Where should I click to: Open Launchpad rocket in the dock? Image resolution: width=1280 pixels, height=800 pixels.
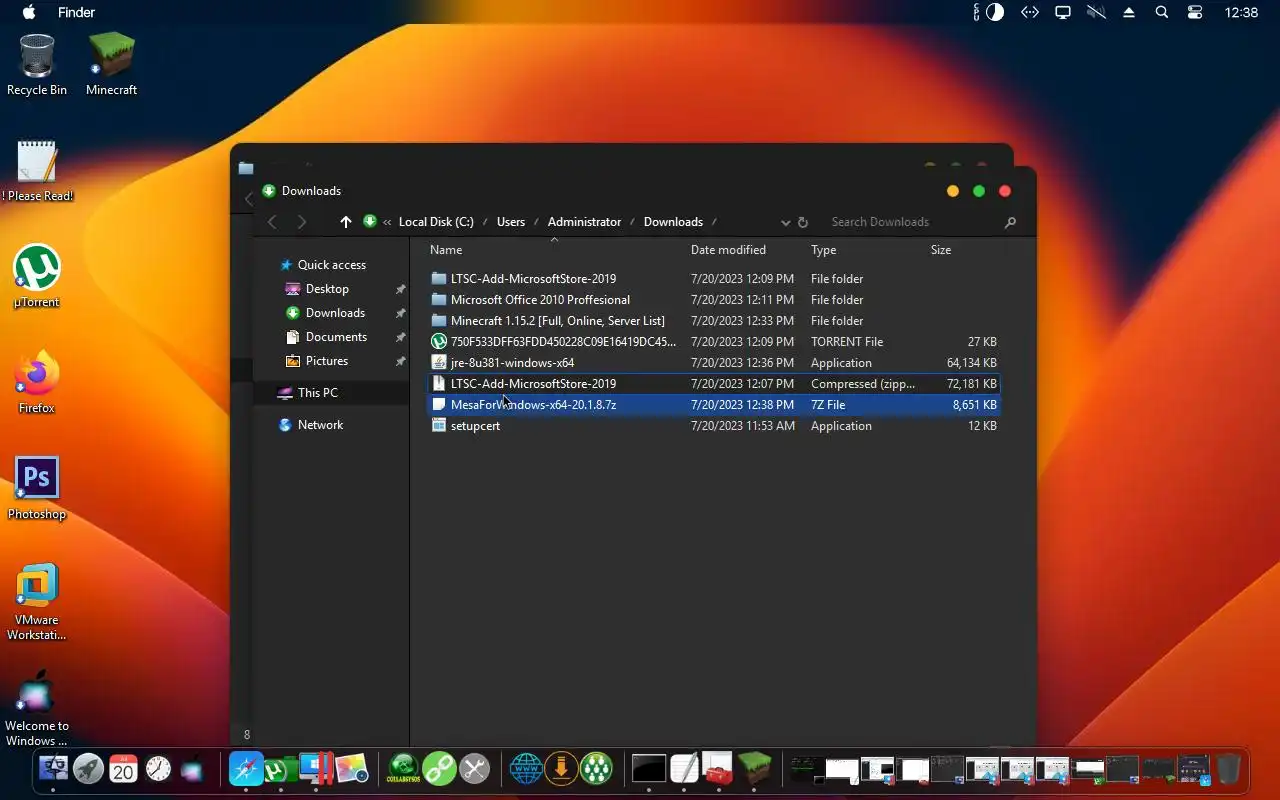[x=88, y=769]
